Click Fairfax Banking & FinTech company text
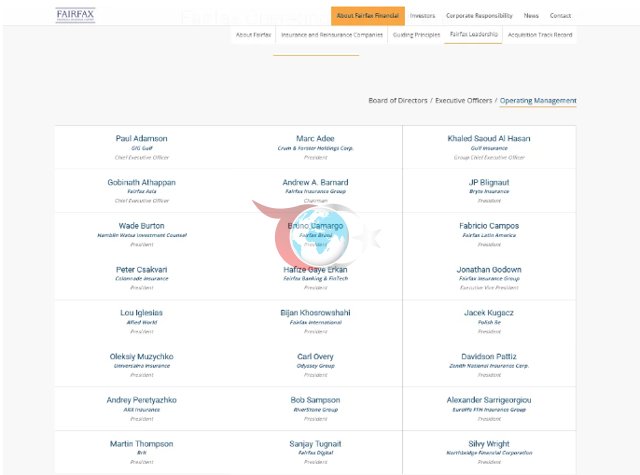Viewport: 640px width, 475px height. coord(315,278)
